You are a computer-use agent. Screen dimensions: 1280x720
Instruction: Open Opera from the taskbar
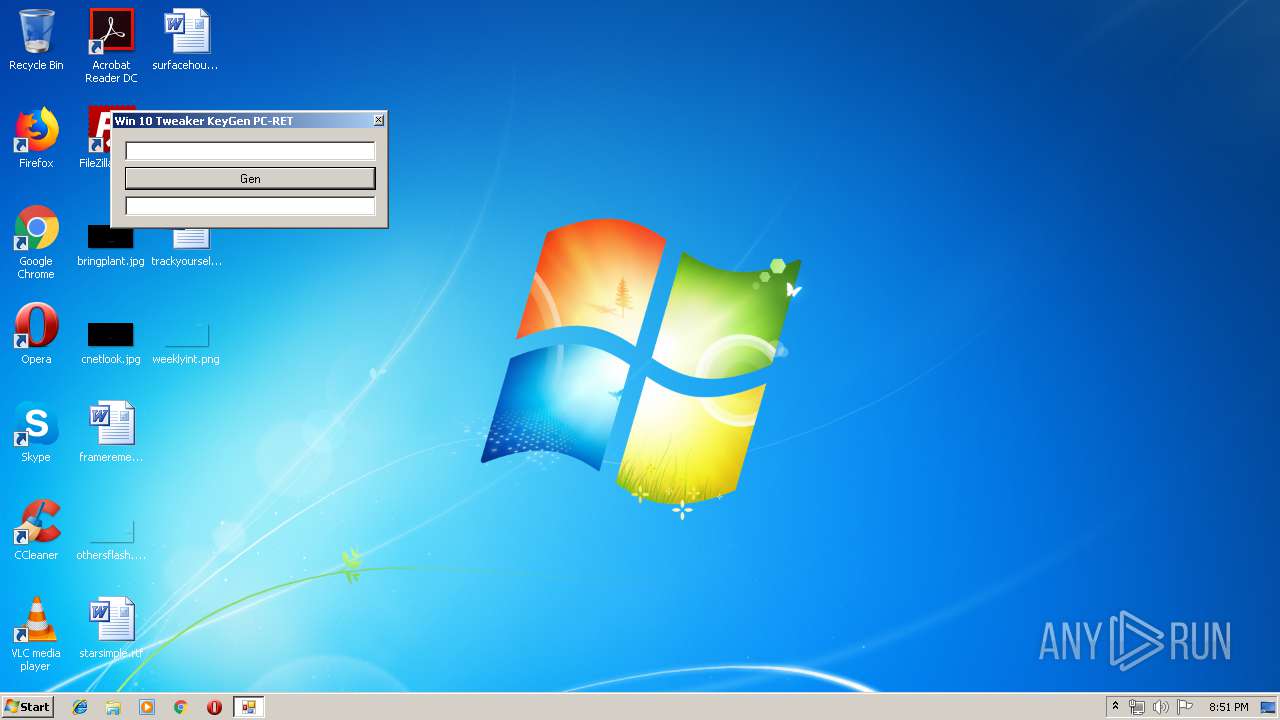coord(214,707)
